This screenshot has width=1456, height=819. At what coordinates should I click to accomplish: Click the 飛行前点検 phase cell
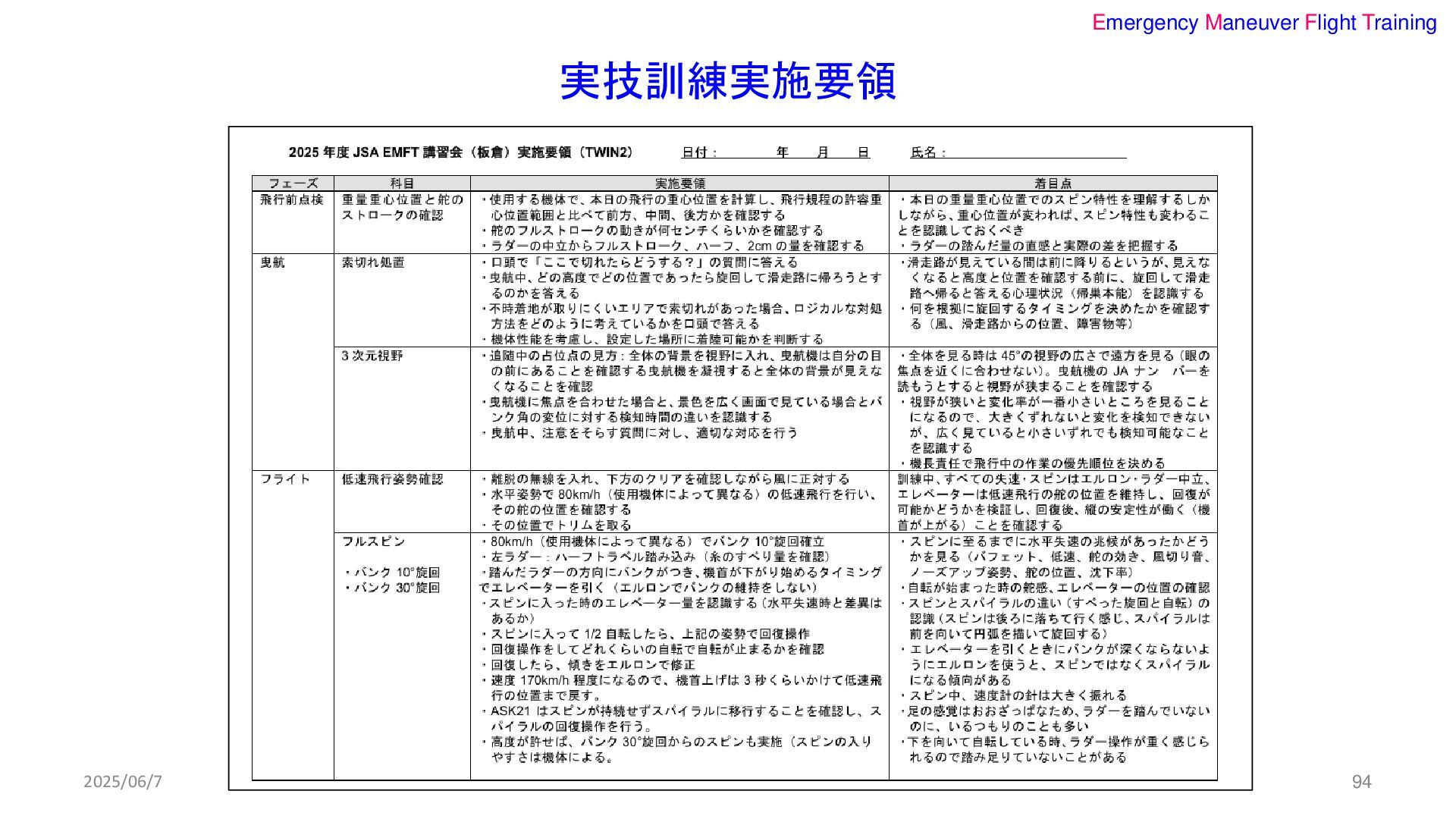point(292,199)
